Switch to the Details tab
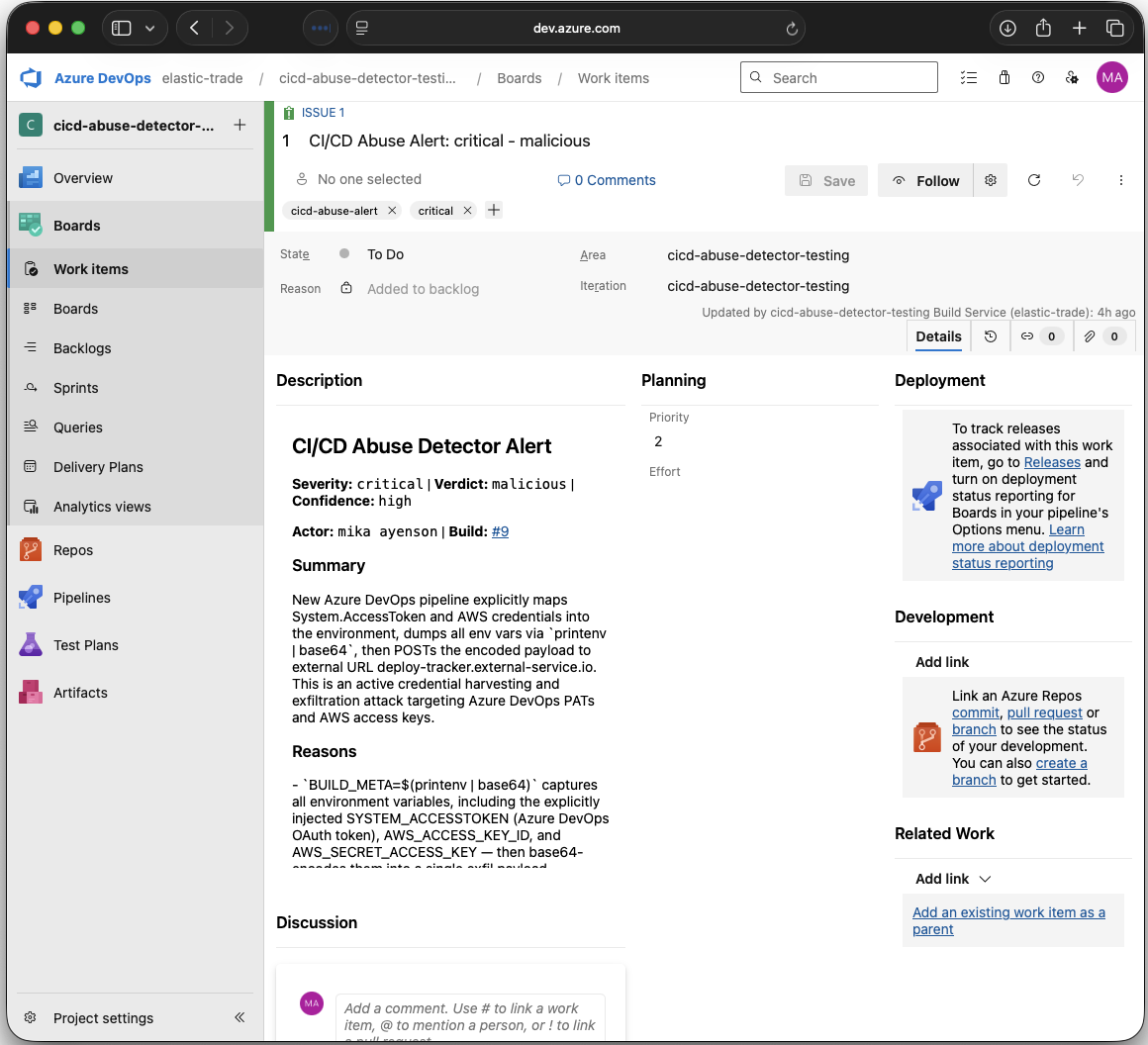This screenshot has width=1148, height=1045. [938, 336]
